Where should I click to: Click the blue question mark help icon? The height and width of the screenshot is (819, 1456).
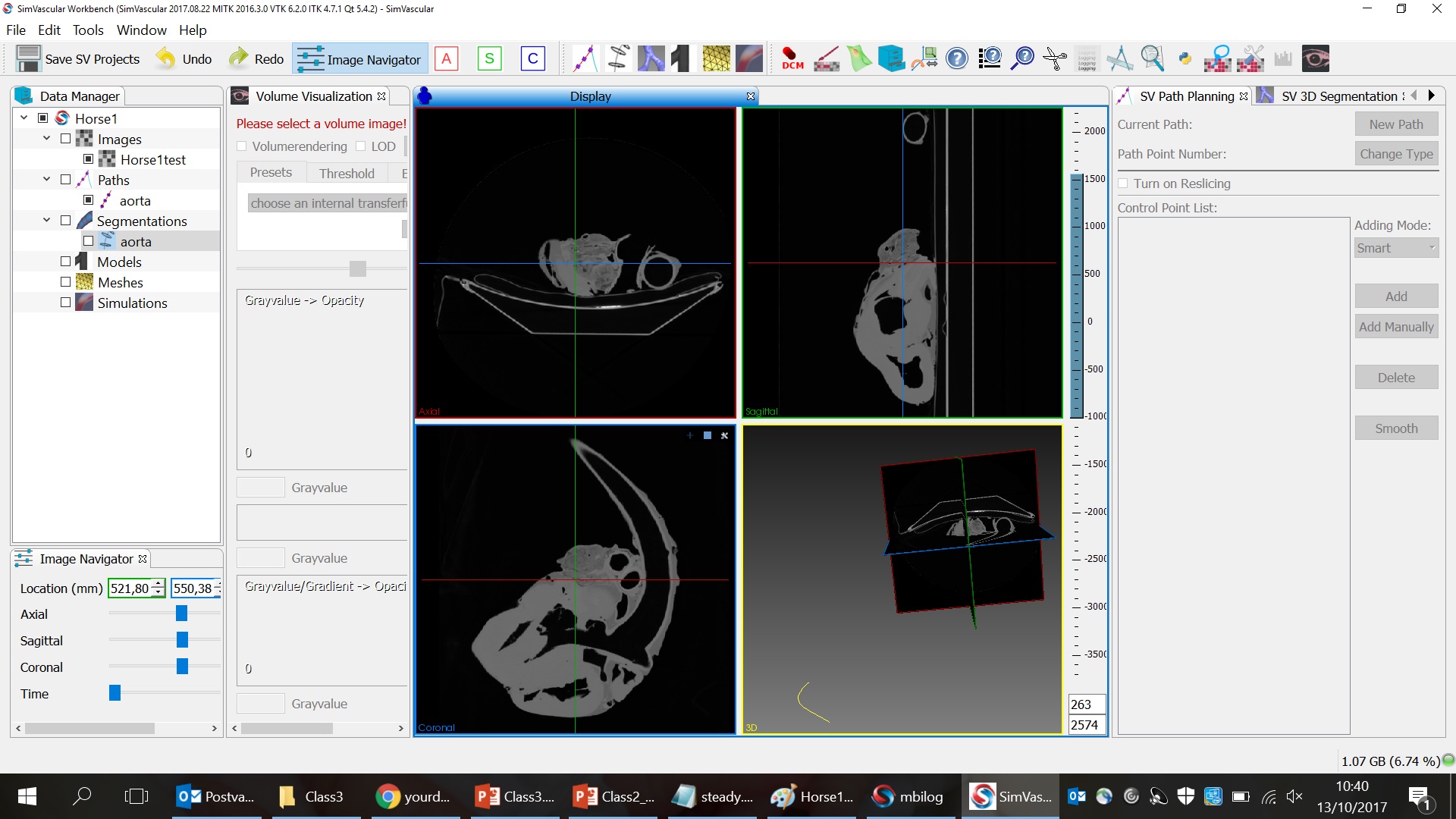957,58
